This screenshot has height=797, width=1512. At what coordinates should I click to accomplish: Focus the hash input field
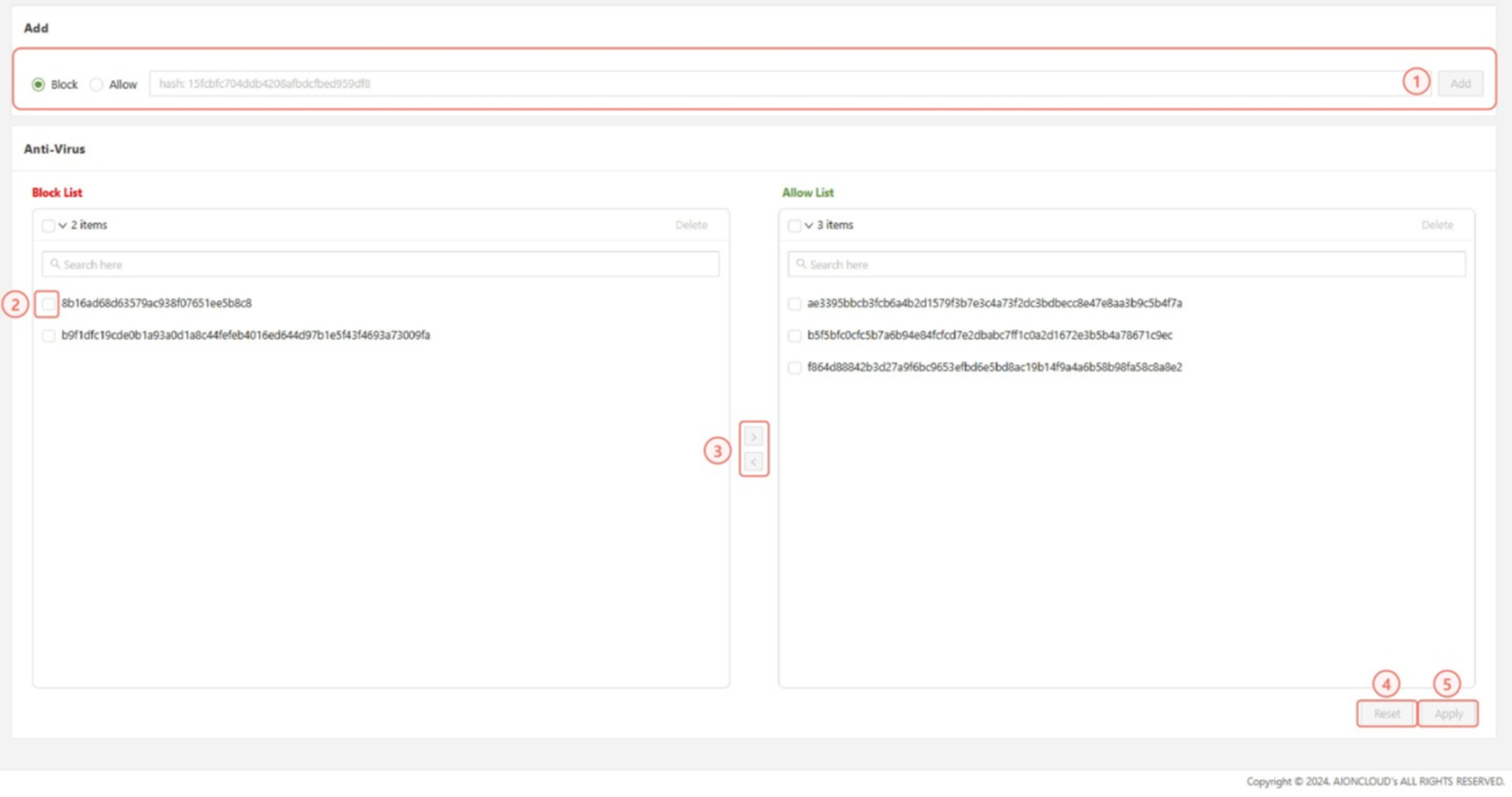click(774, 84)
